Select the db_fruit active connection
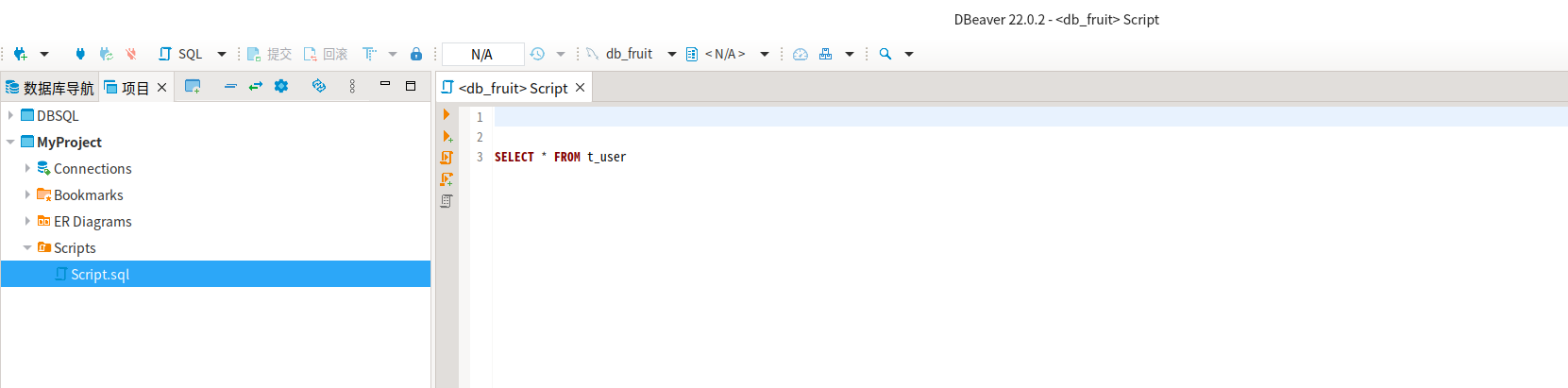Image resolution: width=1568 pixels, height=388 pixels. pos(619,54)
